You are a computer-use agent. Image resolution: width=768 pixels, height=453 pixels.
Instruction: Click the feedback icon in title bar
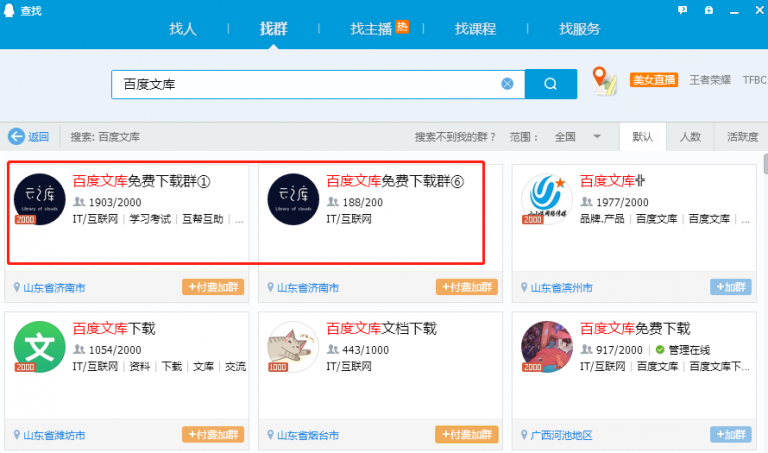click(683, 10)
